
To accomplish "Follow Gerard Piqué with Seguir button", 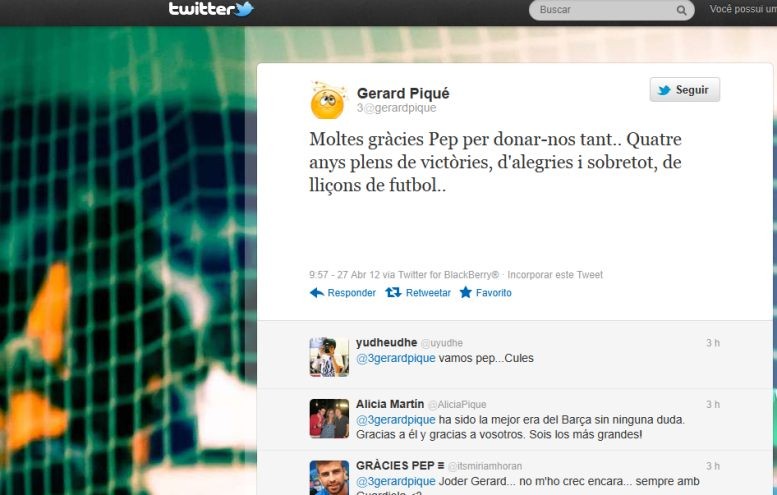I will [685, 90].
